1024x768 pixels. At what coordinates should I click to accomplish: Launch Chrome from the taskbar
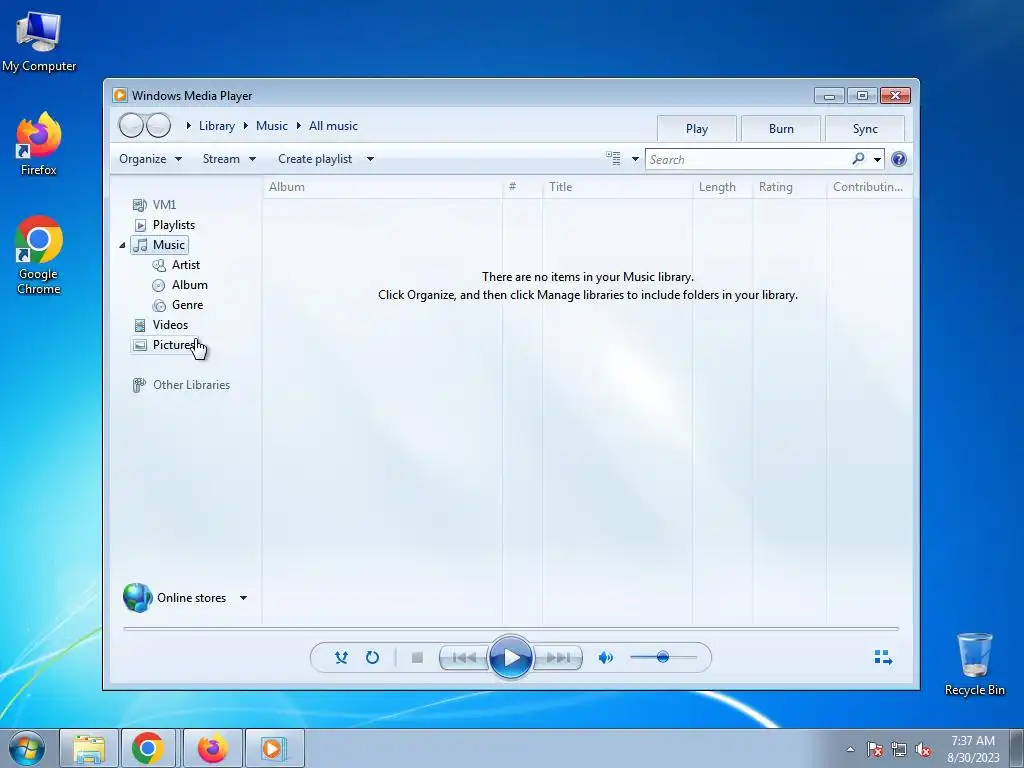click(148, 748)
